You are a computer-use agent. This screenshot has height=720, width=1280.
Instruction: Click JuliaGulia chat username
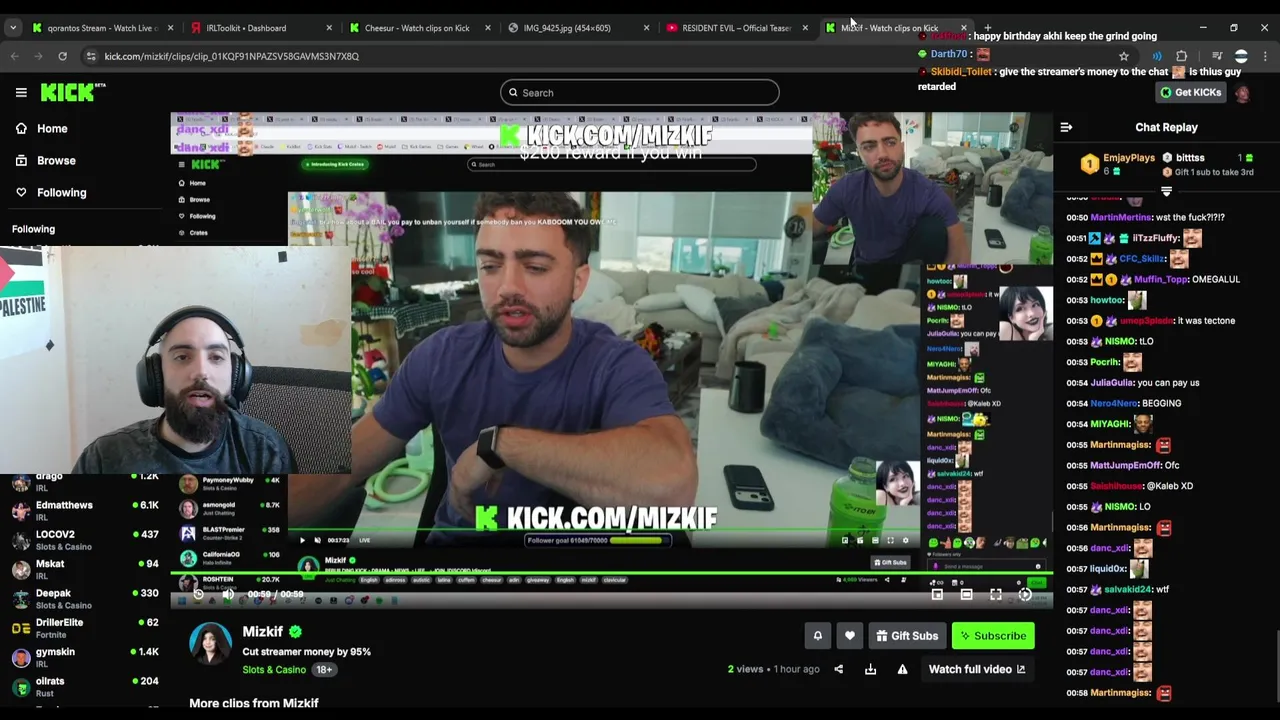pyautogui.click(x=1112, y=383)
